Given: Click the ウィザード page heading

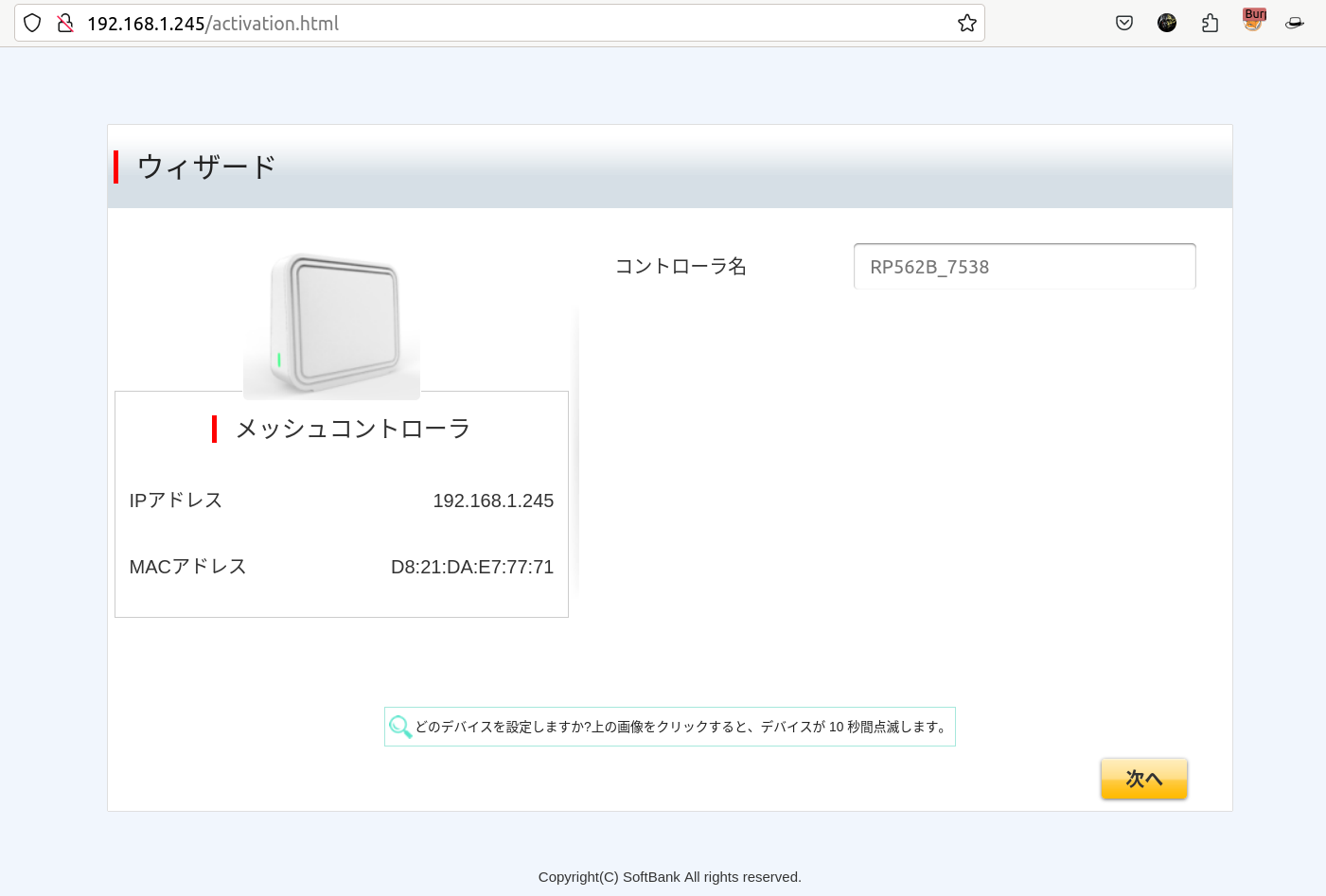Looking at the screenshot, I should 206,167.
